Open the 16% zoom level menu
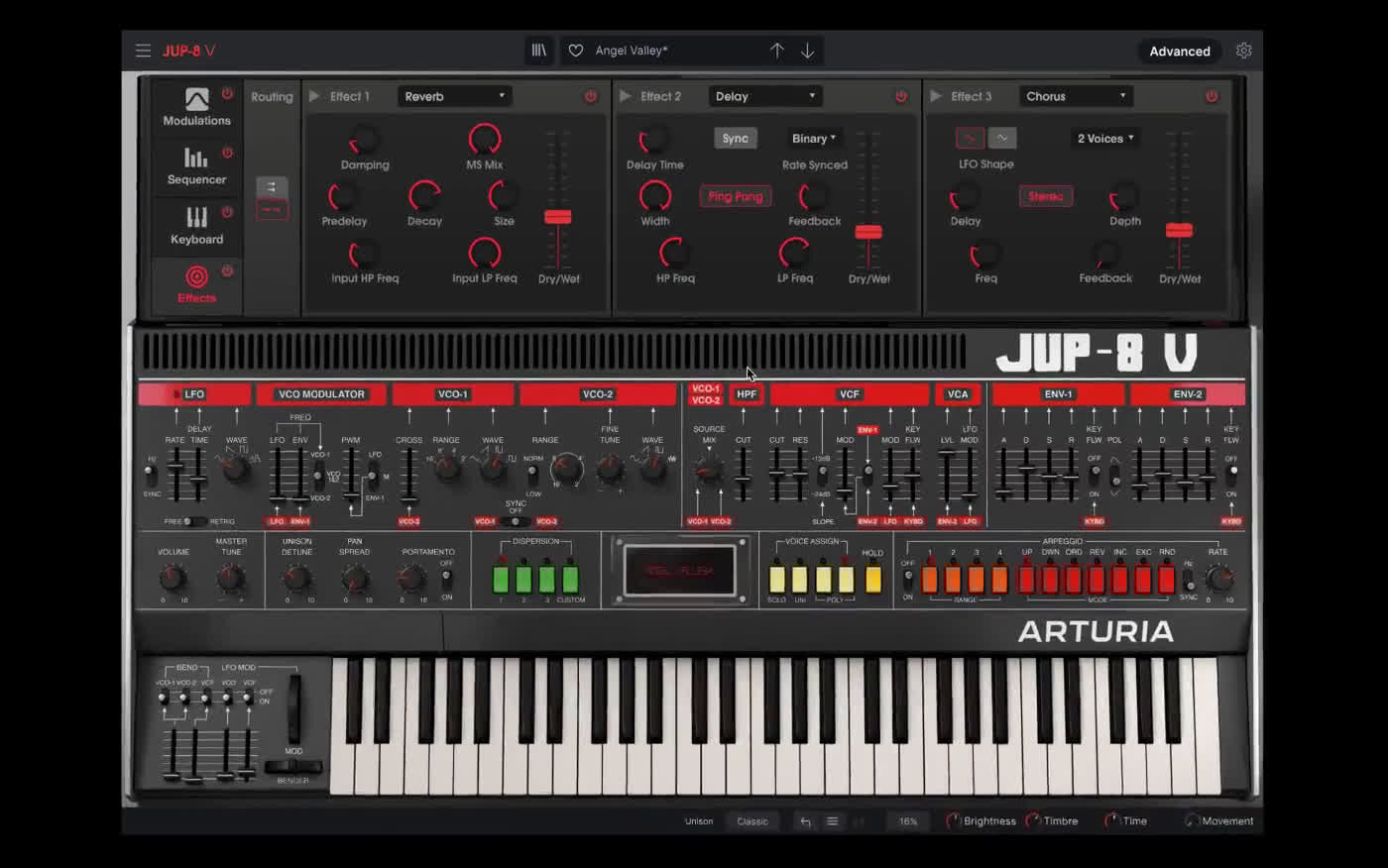 [x=908, y=821]
